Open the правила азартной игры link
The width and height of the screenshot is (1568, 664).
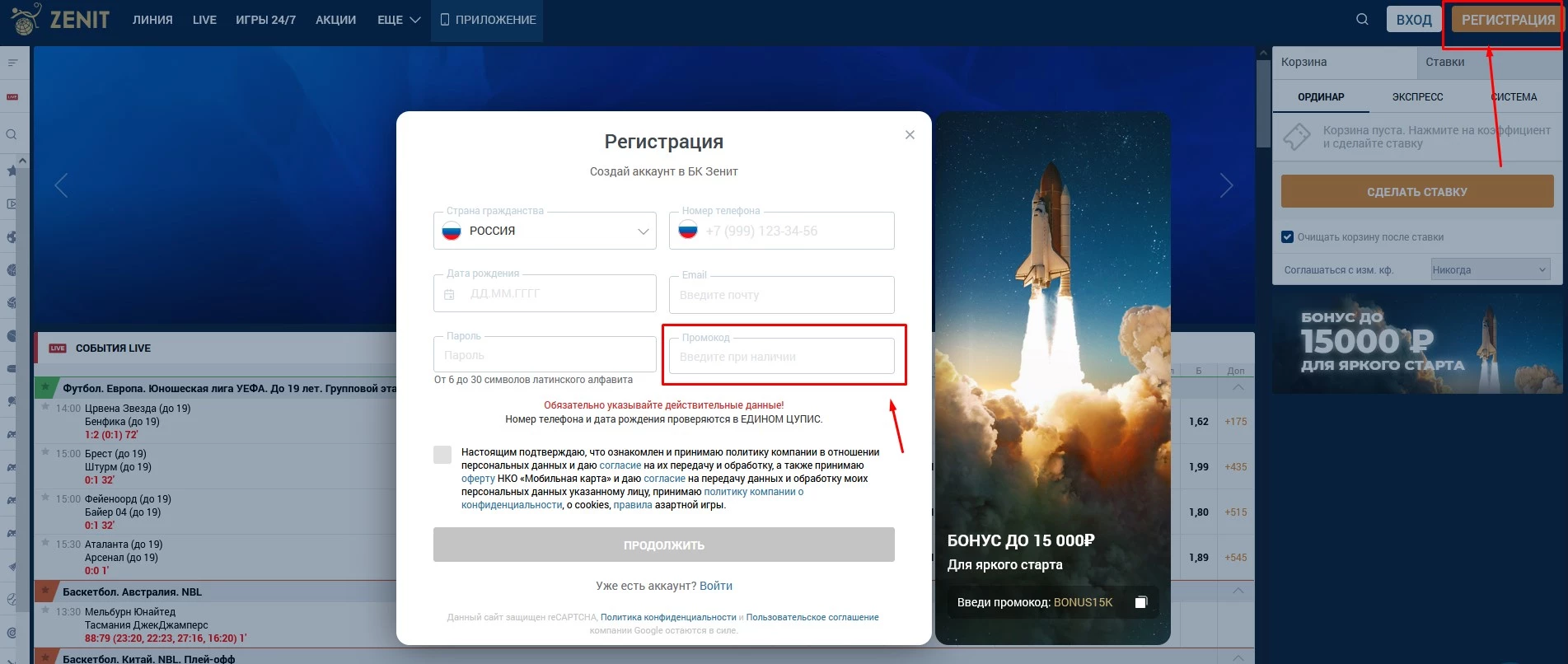(x=633, y=505)
